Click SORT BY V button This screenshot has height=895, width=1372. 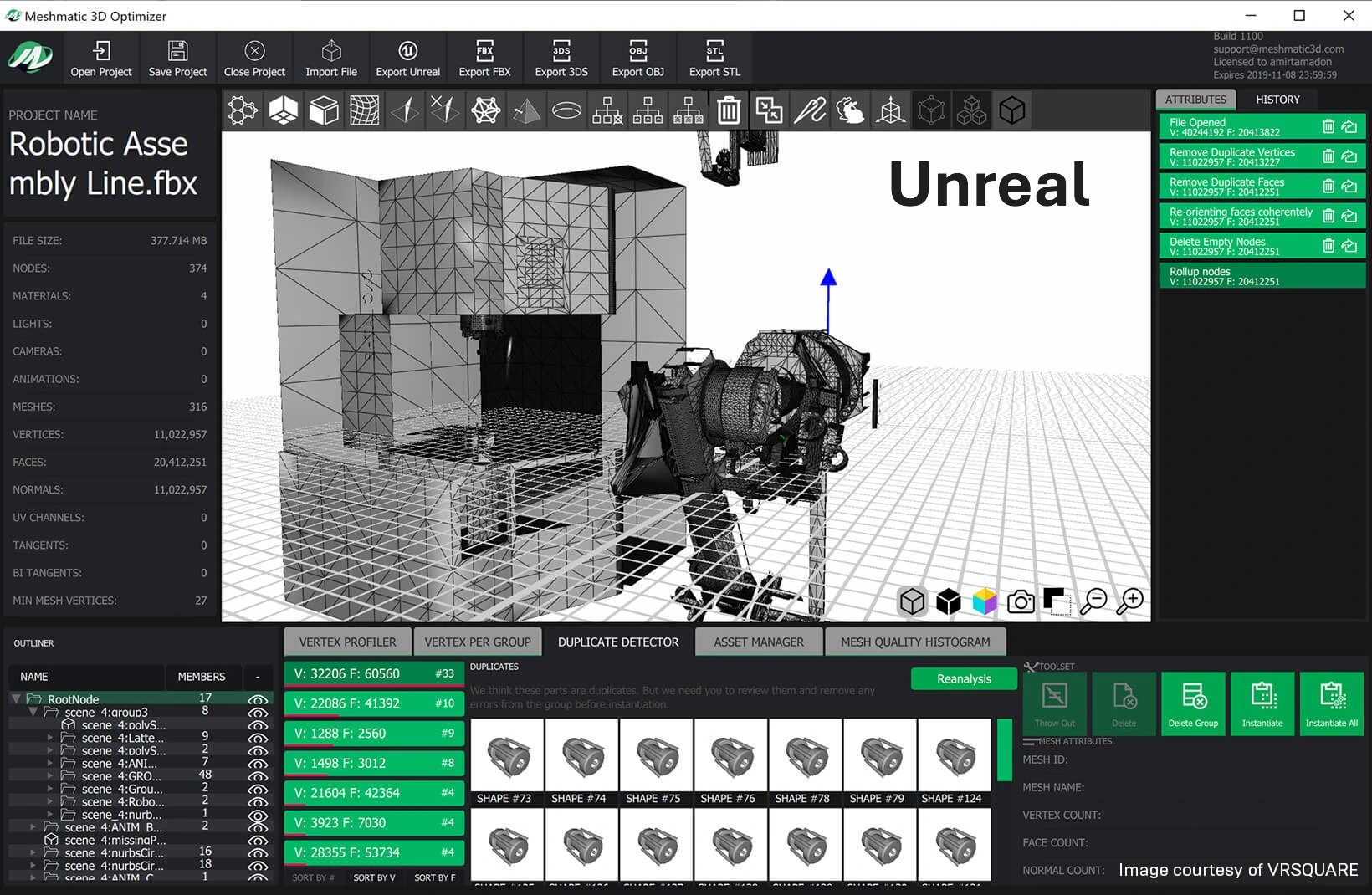point(374,877)
